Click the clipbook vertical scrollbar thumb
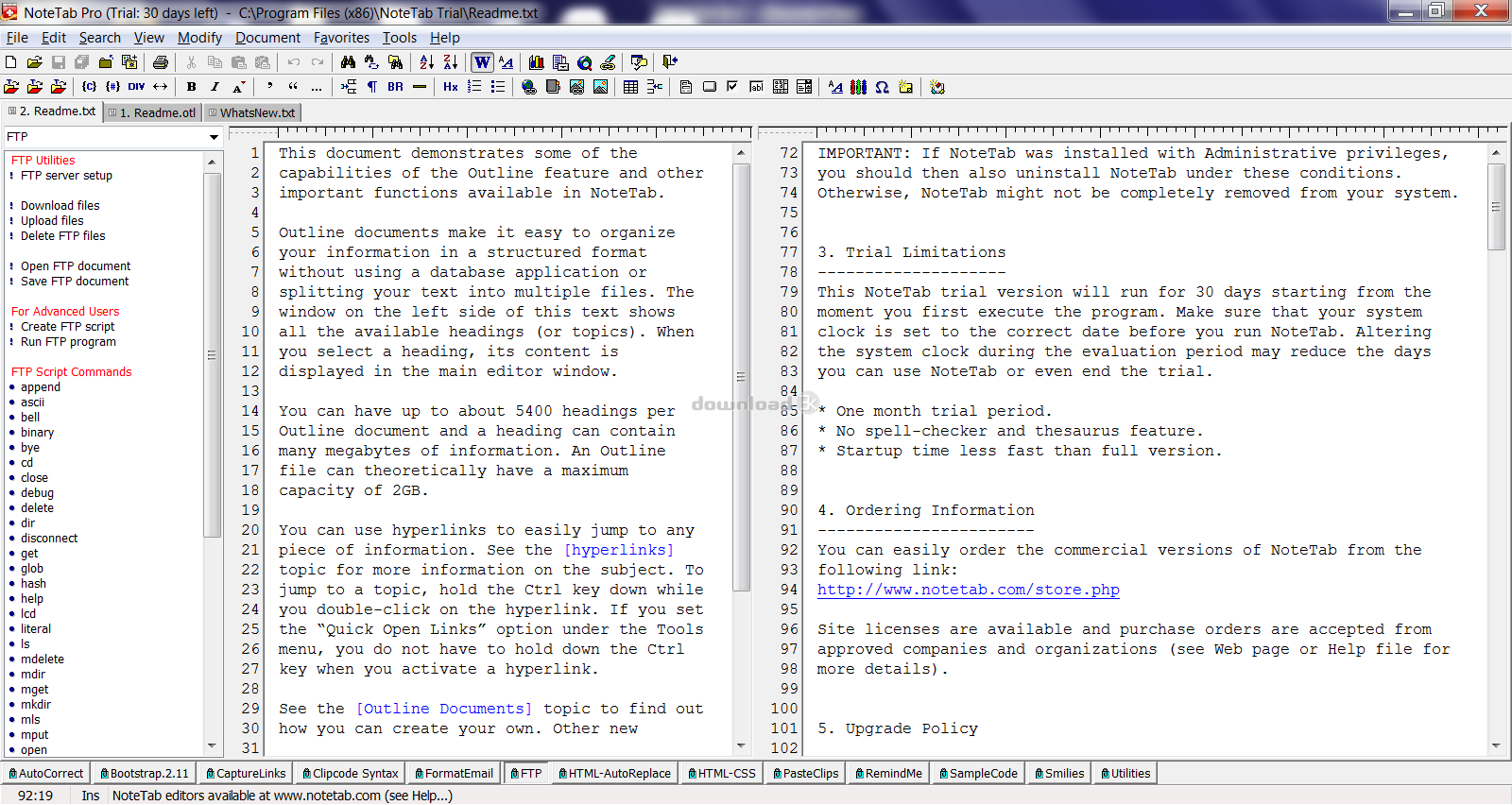The width and height of the screenshot is (1512, 805). [x=212, y=355]
